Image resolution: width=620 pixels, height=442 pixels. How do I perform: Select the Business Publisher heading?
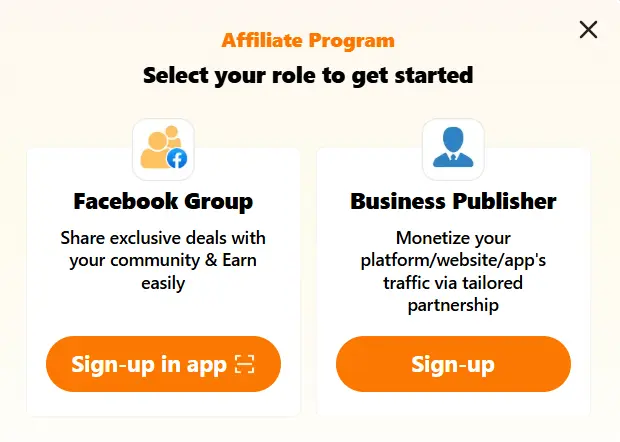point(453,201)
